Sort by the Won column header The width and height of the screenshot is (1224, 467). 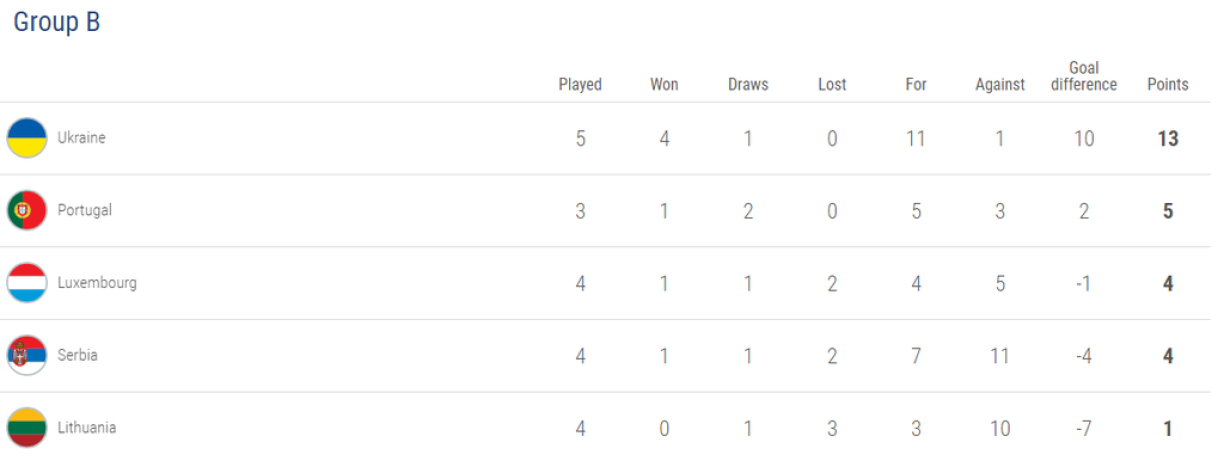point(664,85)
